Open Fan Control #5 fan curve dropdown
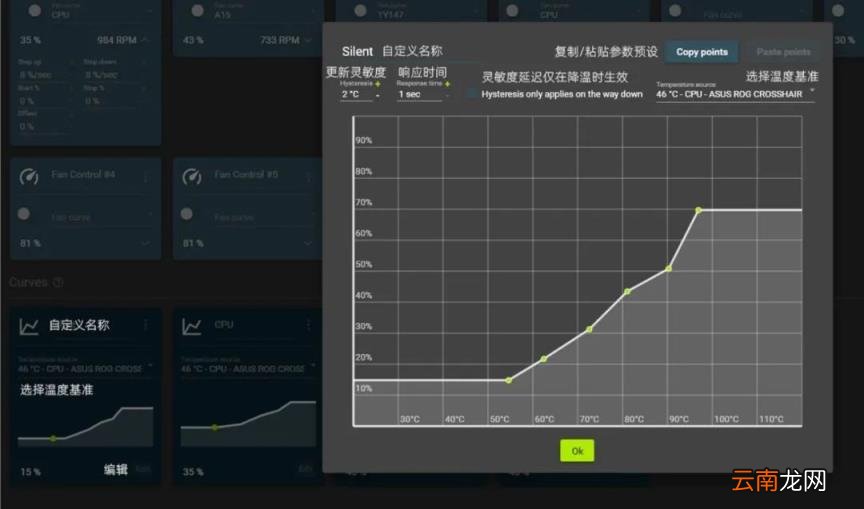The image size is (864, 509). [264, 216]
